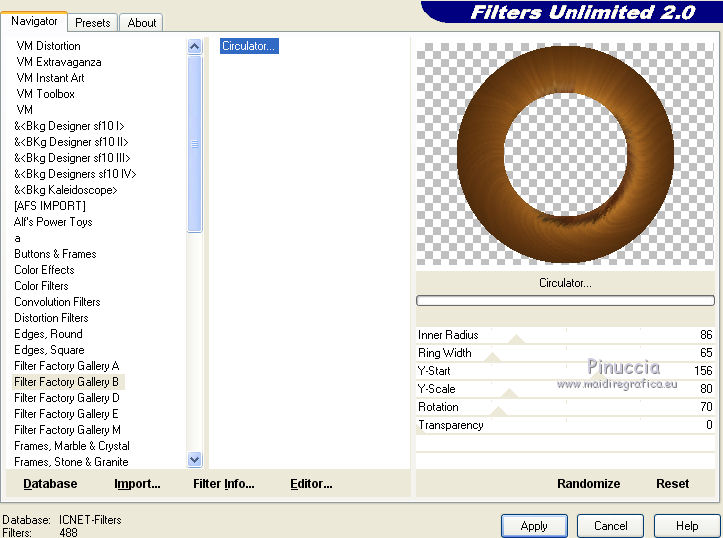Select VM Distortion category

[48, 46]
